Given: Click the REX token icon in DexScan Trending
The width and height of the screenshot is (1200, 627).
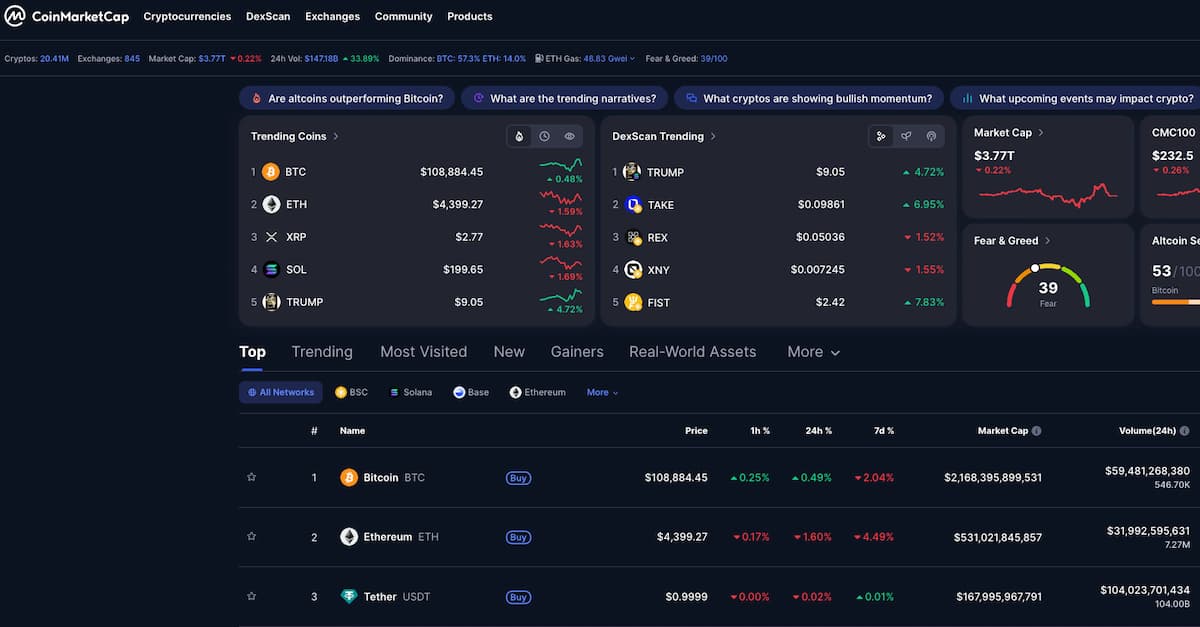Looking at the screenshot, I should (x=632, y=237).
